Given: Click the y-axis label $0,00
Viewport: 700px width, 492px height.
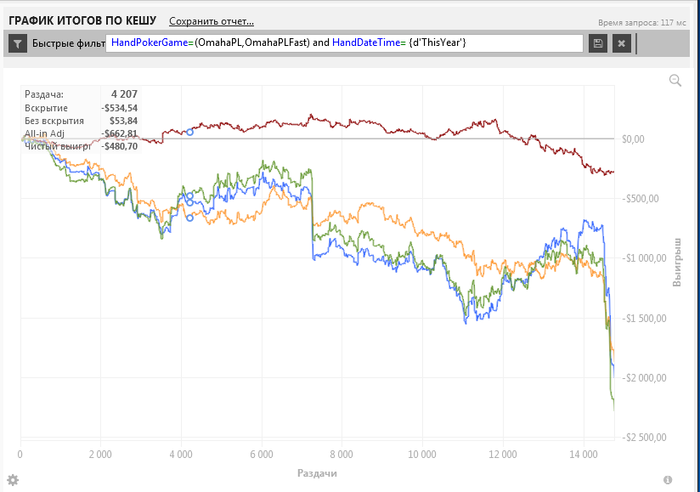Looking at the screenshot, I should coord(633,139).
